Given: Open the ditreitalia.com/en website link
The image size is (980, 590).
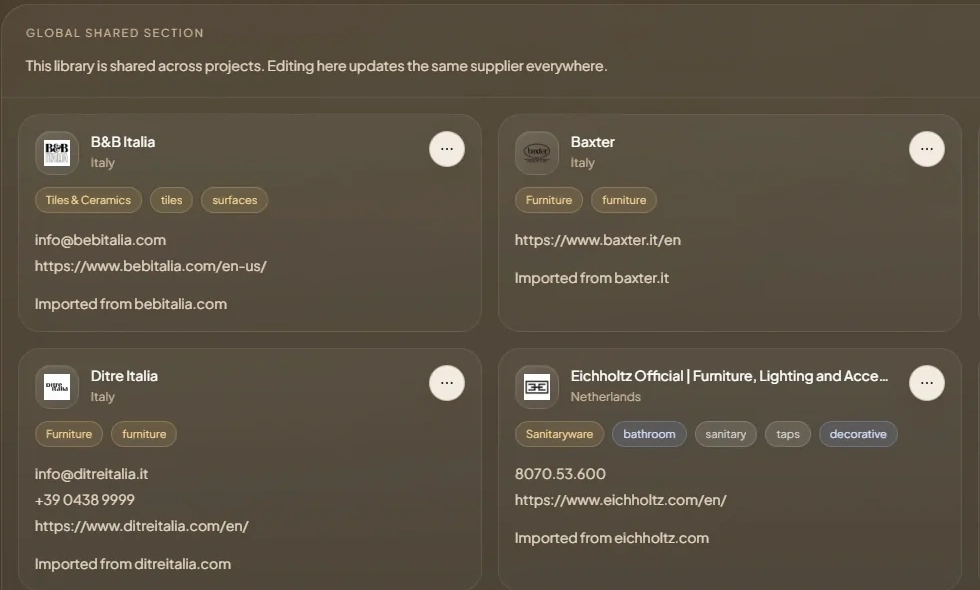Looking at the screenshot, I should pos(142,526).
